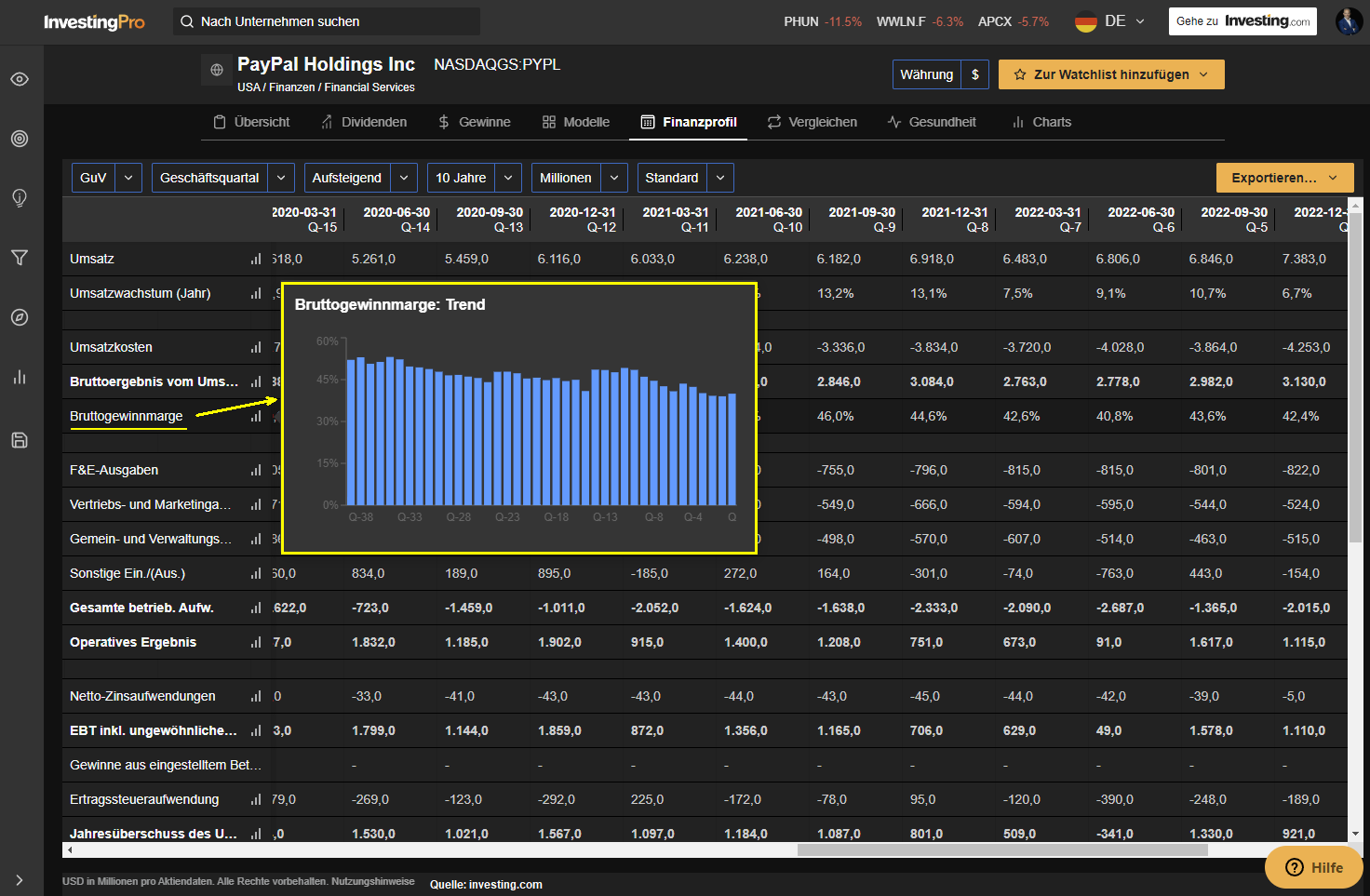This screenshot has height=896, width=1370.
Task: Open the Nutzungshinweise link in footer
Action: (x=372, y=881)
